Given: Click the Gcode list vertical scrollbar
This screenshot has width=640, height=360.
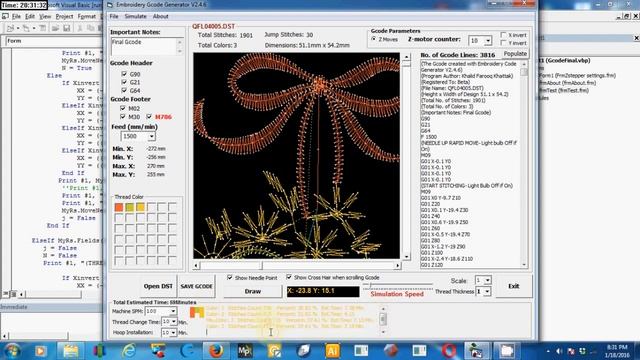Looking at the screenshot, I should pos(524,164).
